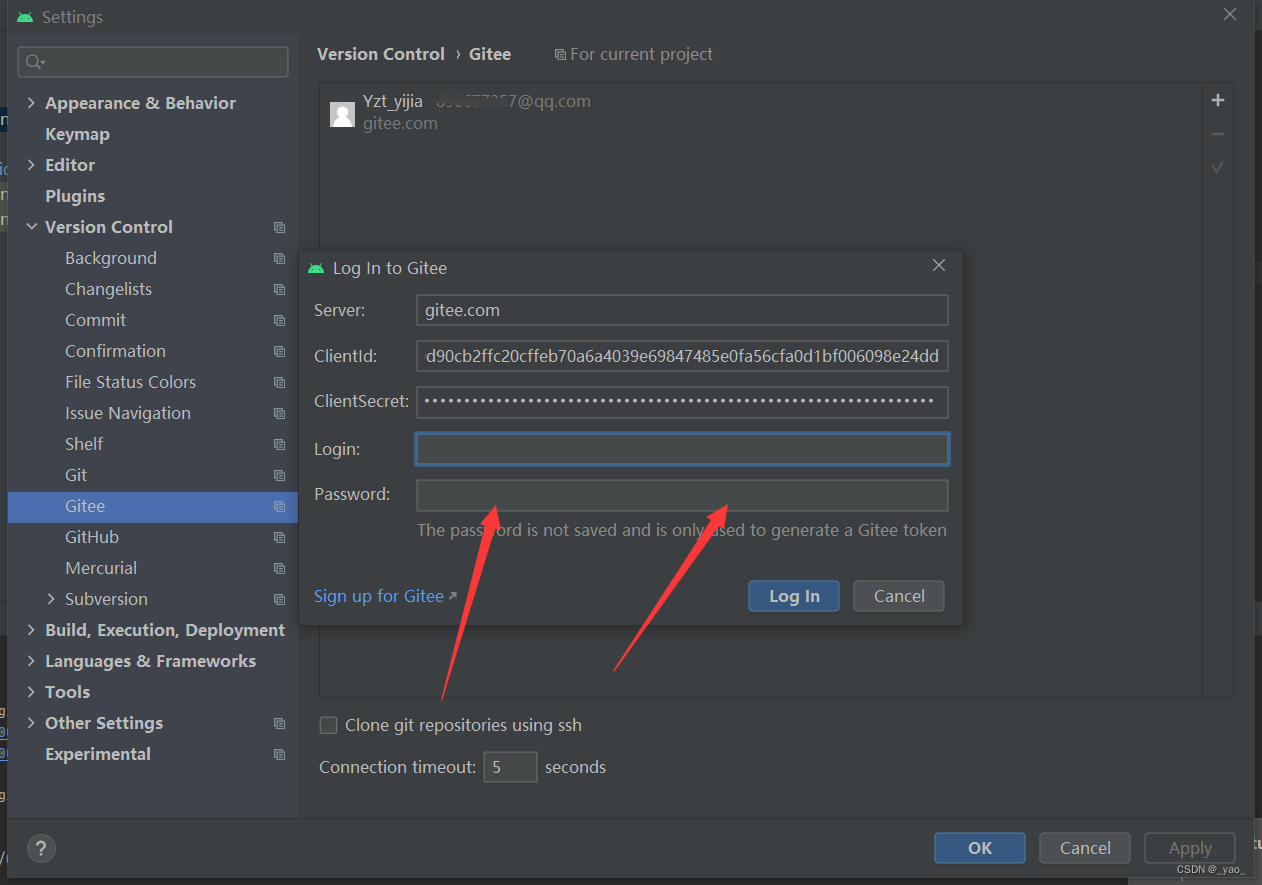Click project-level icon beside Experimental
Image resolution: width=1262 pixels, height=885 pixels.
(279, 754)
